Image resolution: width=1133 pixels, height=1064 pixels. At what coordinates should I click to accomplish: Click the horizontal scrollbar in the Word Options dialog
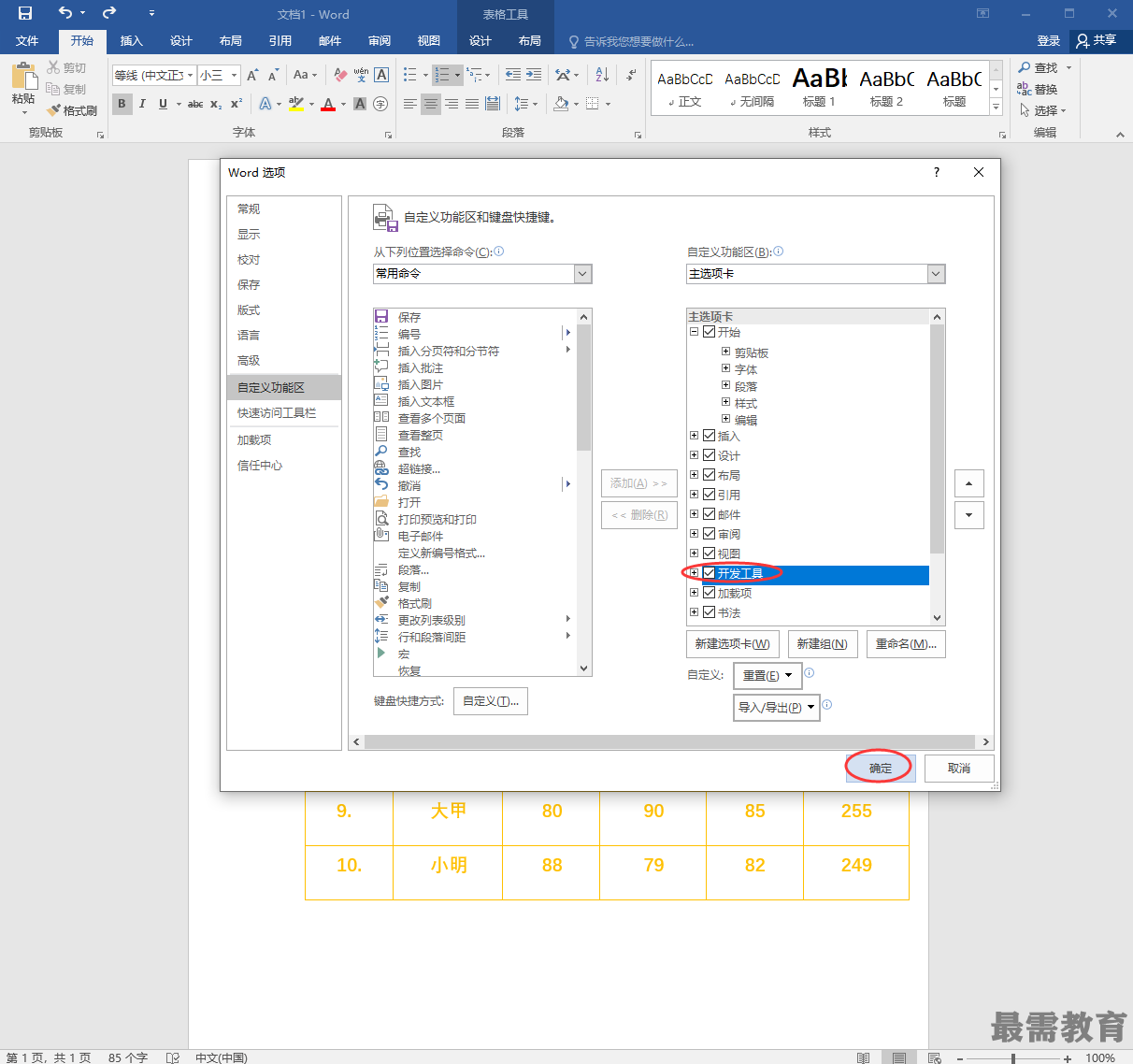click(x=671, y=741)
